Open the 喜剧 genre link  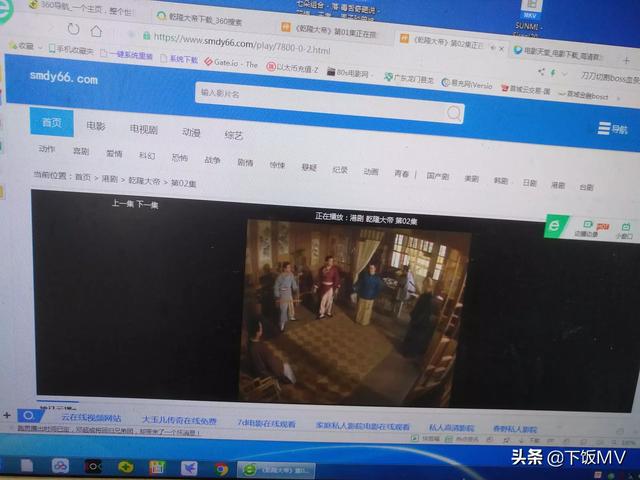(81, 151)
